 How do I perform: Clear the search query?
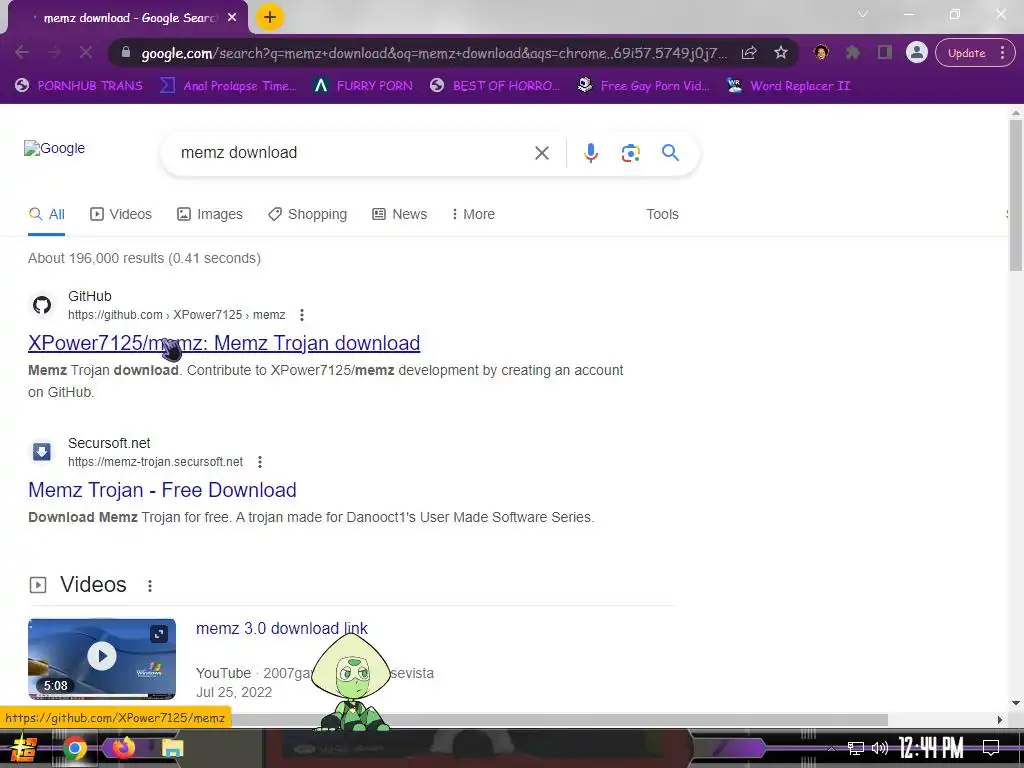tap(541, 153)
